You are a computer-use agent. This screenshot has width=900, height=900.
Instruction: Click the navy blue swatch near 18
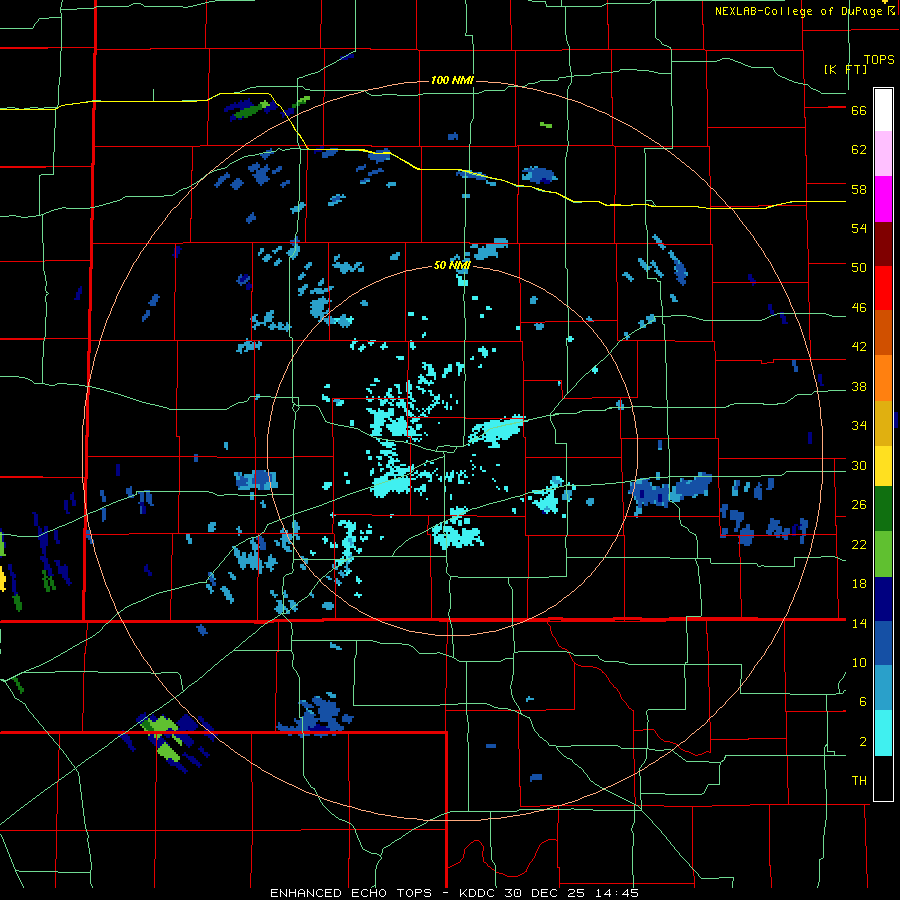[x=883, y=599]
